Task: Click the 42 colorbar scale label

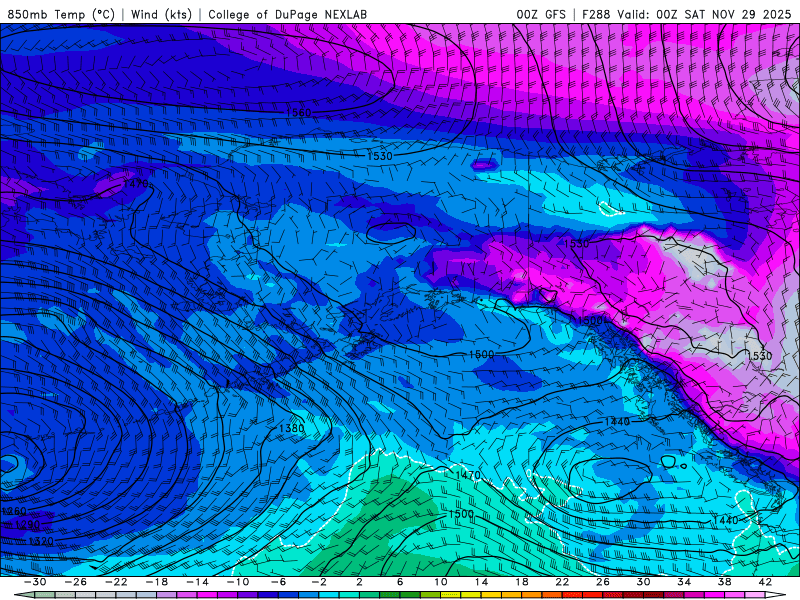Action: pos(765,582)
